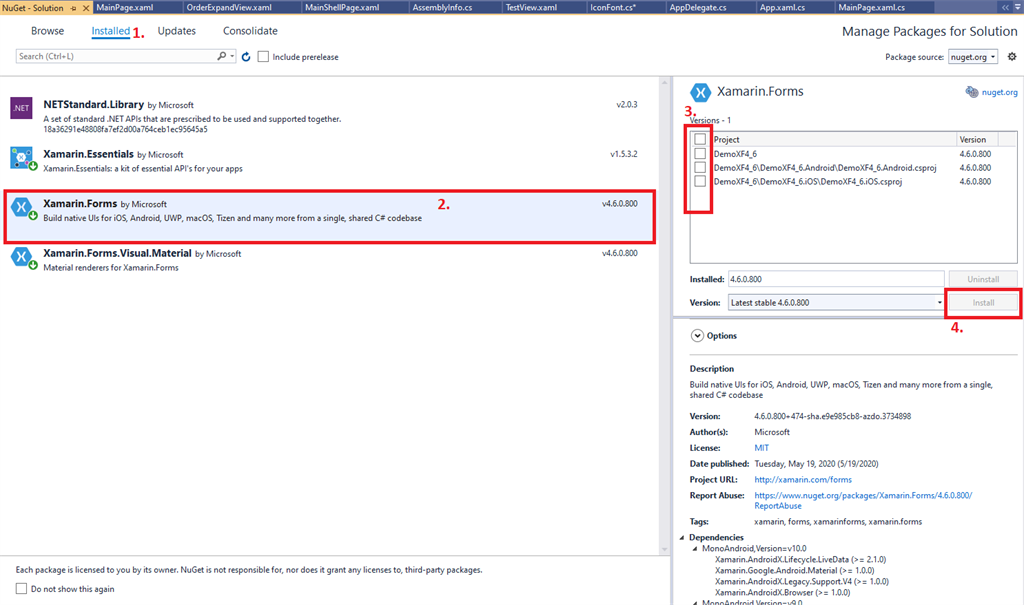This screenshot has height=605, width=1024.
Task: Click inside the package search field
Action: pyautogui.click(x=110, y=57)
